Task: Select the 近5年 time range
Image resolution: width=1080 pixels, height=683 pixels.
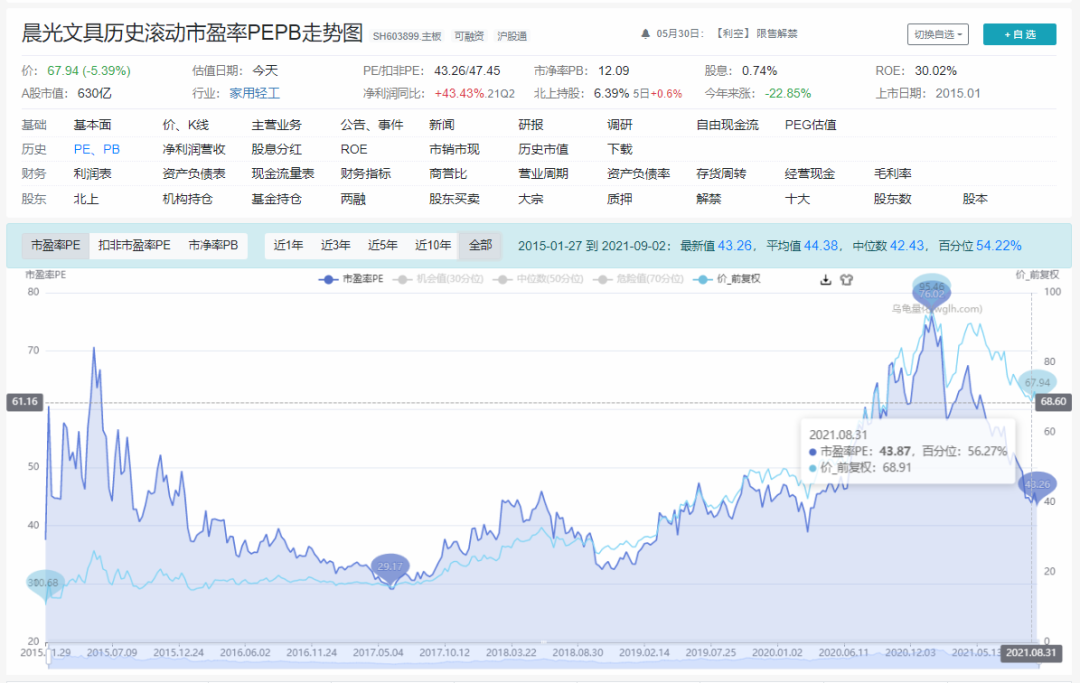Action: click(382, 245)
